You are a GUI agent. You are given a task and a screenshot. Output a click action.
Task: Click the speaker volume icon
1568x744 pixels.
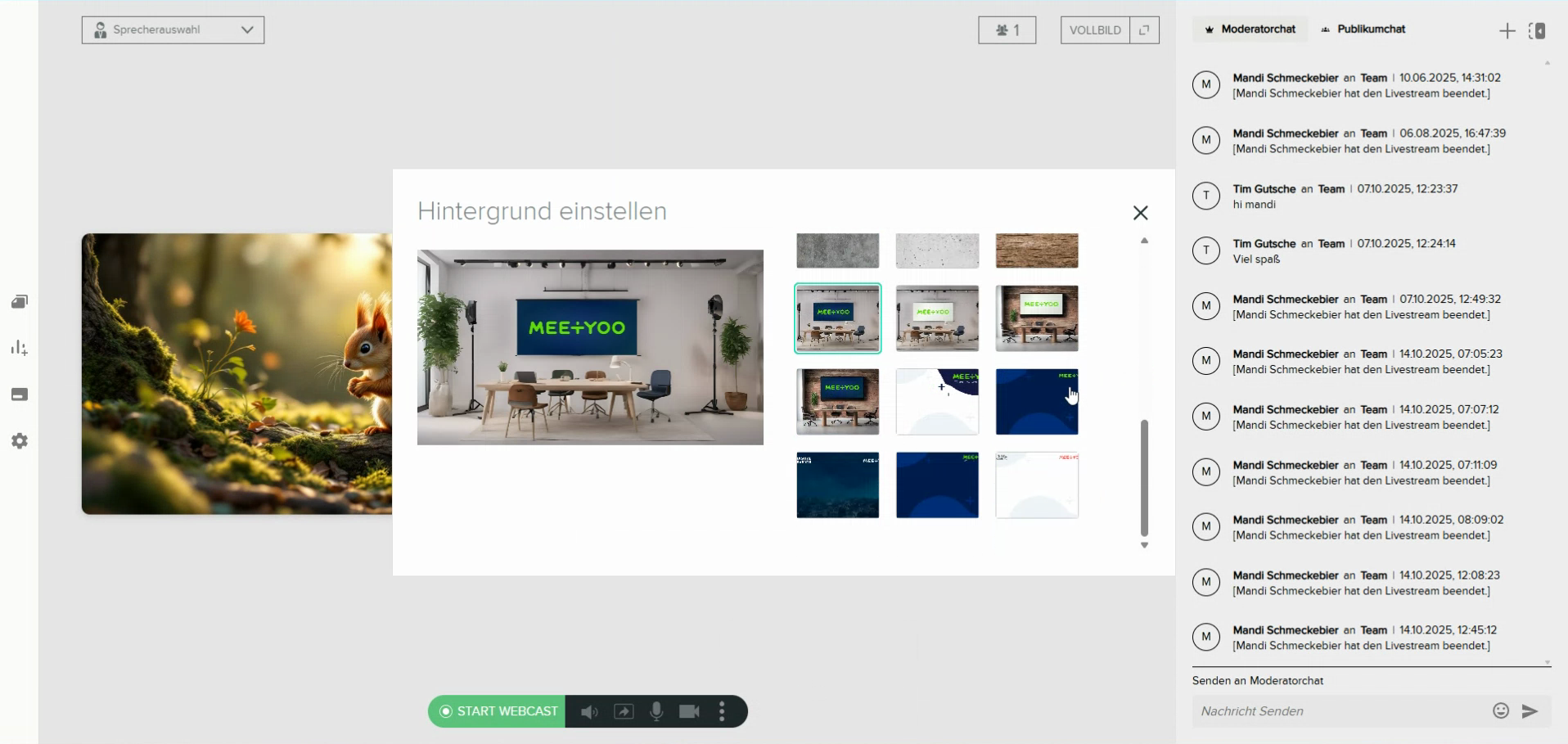588,712
